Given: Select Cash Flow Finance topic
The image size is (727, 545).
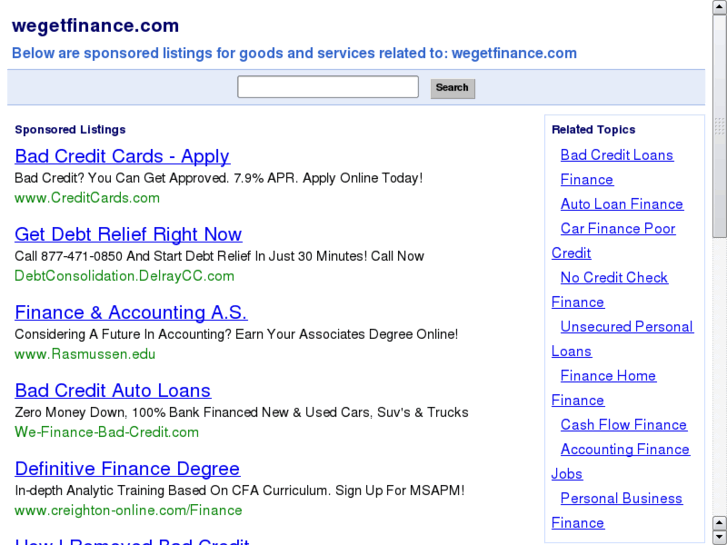Looking at the screenshot, I should (x=624, y=425).
